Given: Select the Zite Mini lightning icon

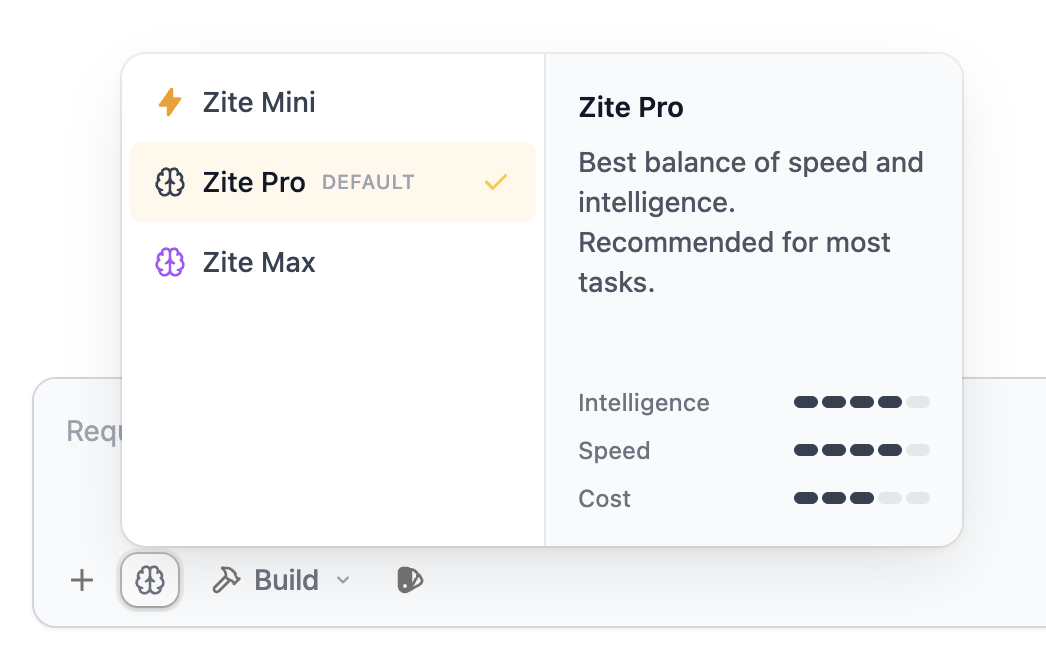Looking at the screenshot, I should click(170, 101).
